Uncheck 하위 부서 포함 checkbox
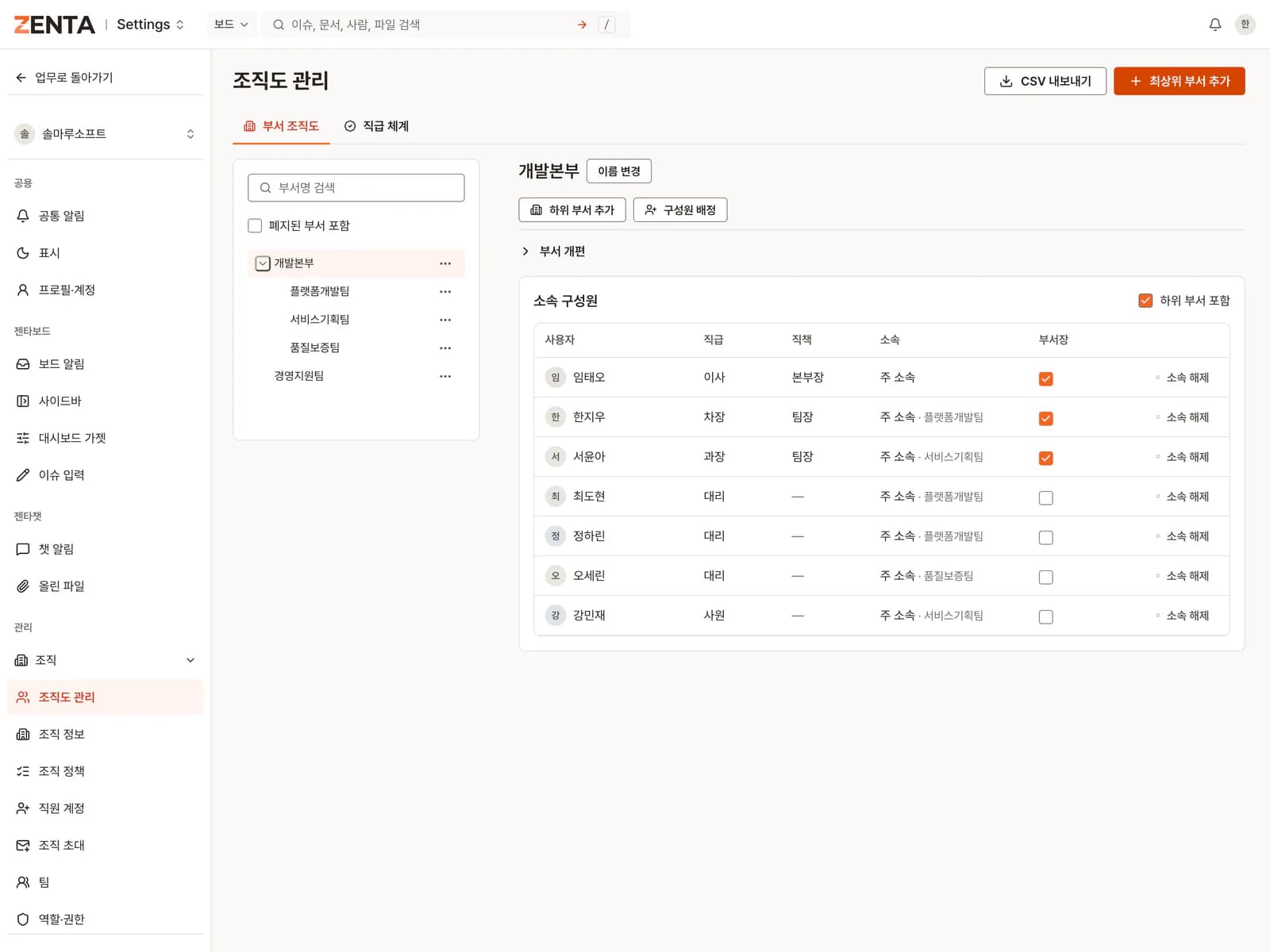 tap(1145, 301)
